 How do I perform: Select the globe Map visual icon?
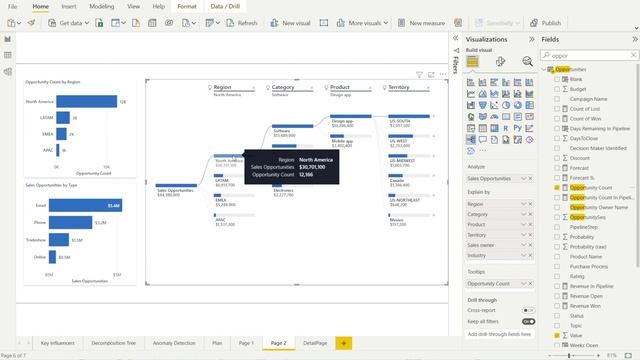(x=471, y=117)
